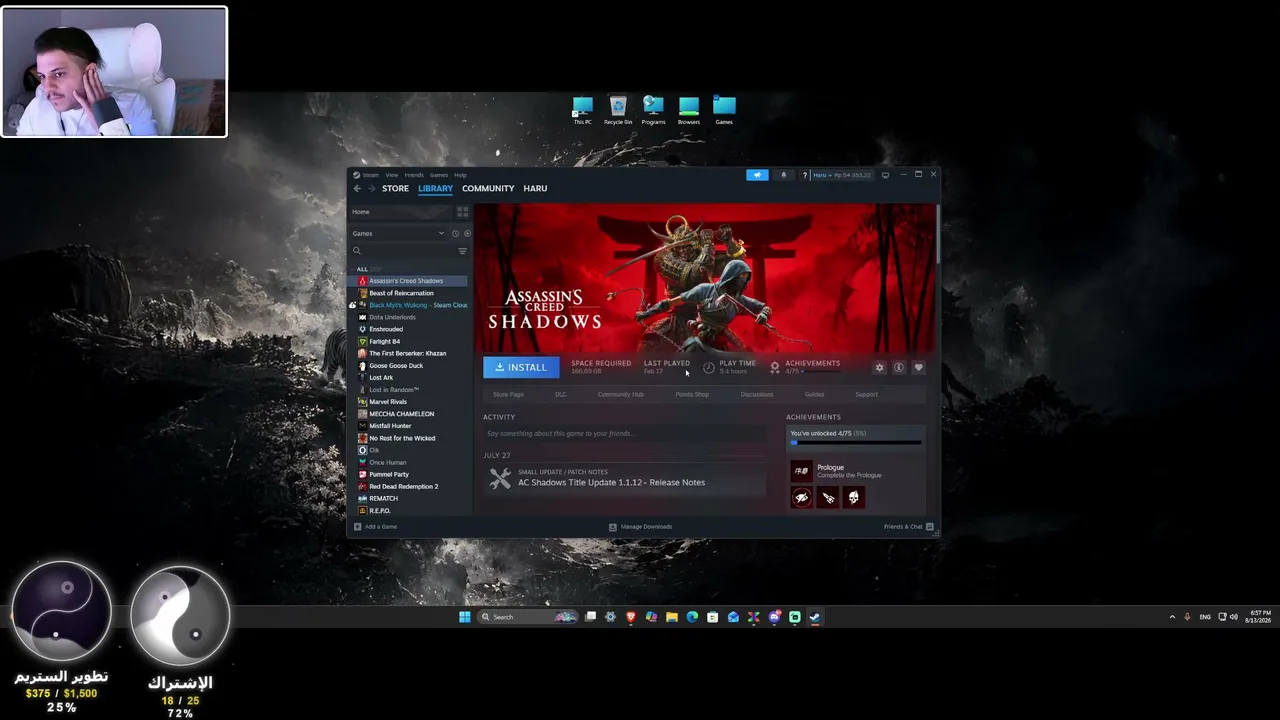Viewport: 1280px width, 720px height.
Task: Click the LIBRARY tab
Action: point(435,188)
